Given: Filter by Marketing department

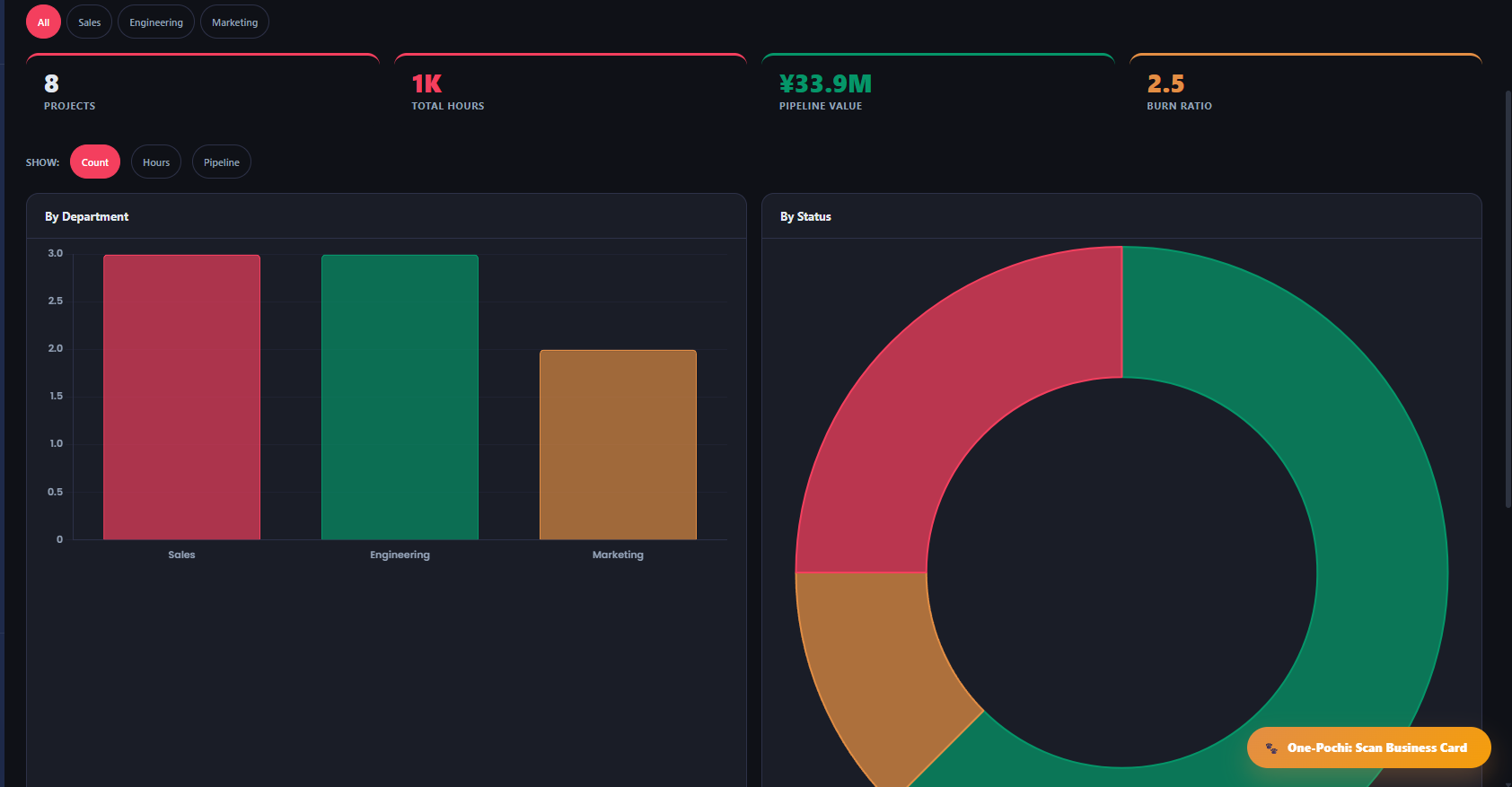Looking at the screenshot, I should click(x=234, y=22).
